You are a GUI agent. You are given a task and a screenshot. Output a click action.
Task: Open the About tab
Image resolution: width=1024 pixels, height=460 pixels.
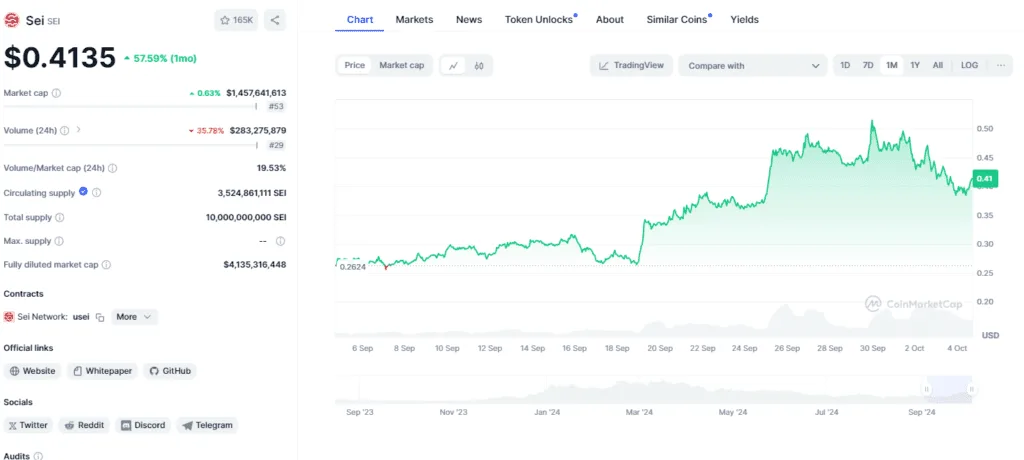click(609, 20)
